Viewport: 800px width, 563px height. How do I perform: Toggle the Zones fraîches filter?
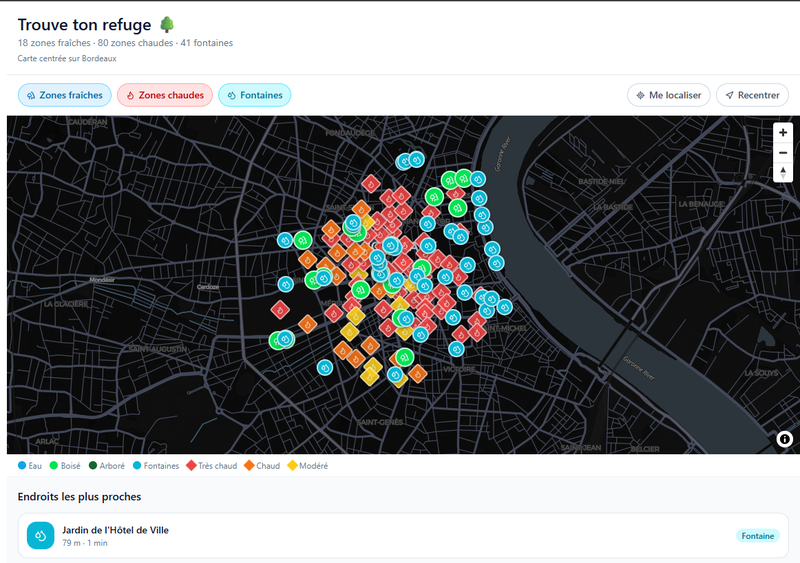pyautogui.click(x=64, y=95)
